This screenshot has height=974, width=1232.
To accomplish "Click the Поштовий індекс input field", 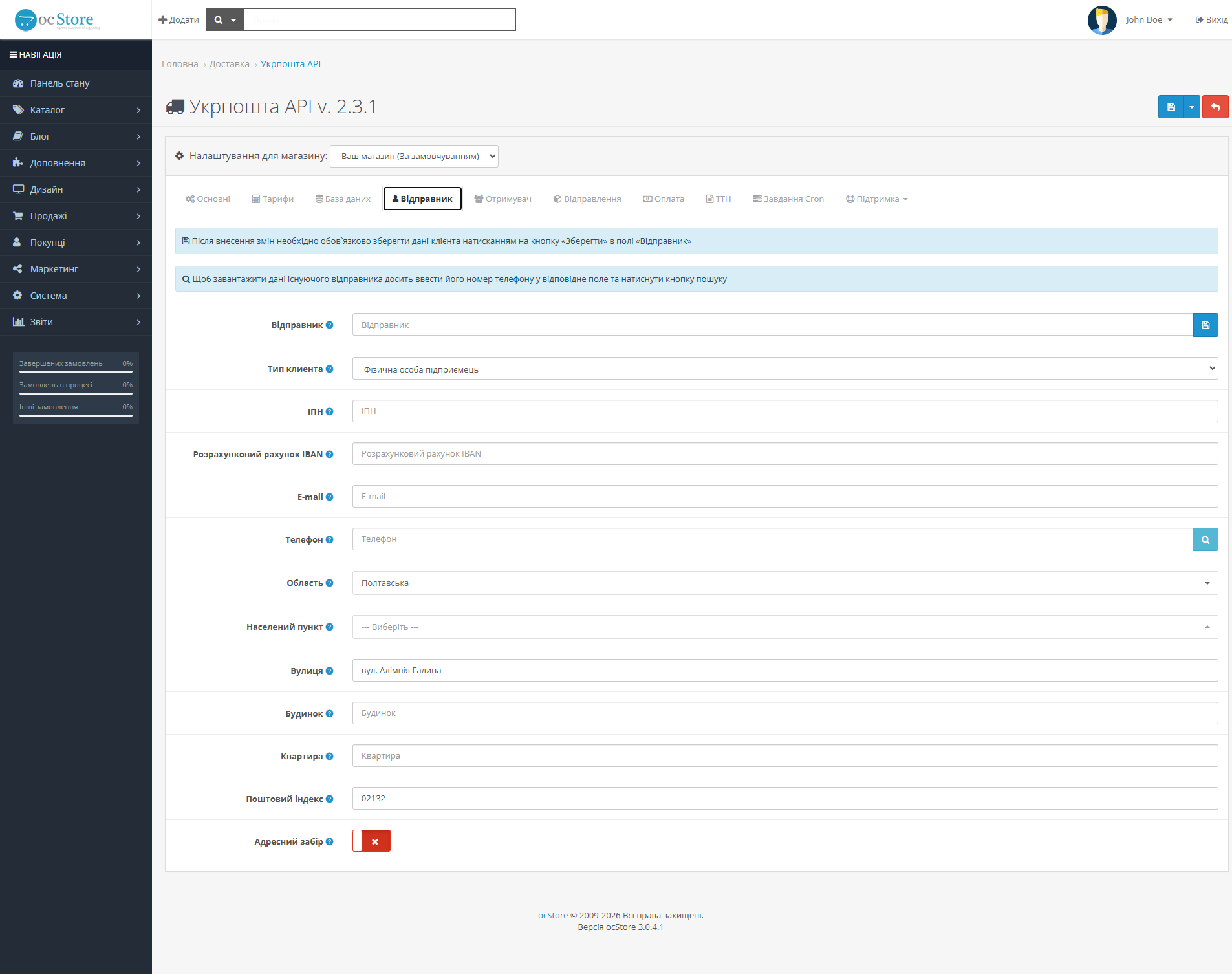I will pos(785,798).
